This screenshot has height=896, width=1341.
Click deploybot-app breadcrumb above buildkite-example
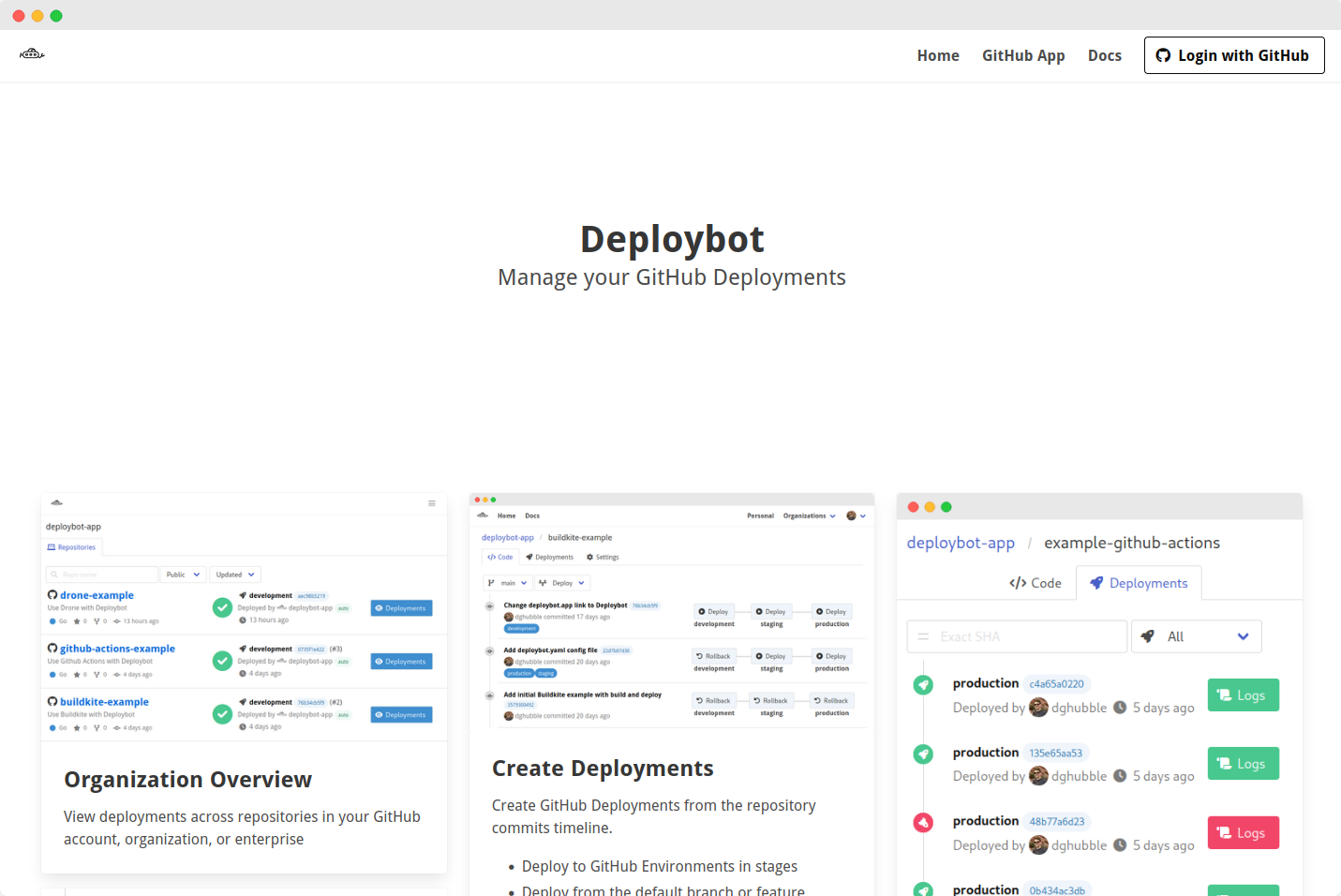(x=507, y=538)
